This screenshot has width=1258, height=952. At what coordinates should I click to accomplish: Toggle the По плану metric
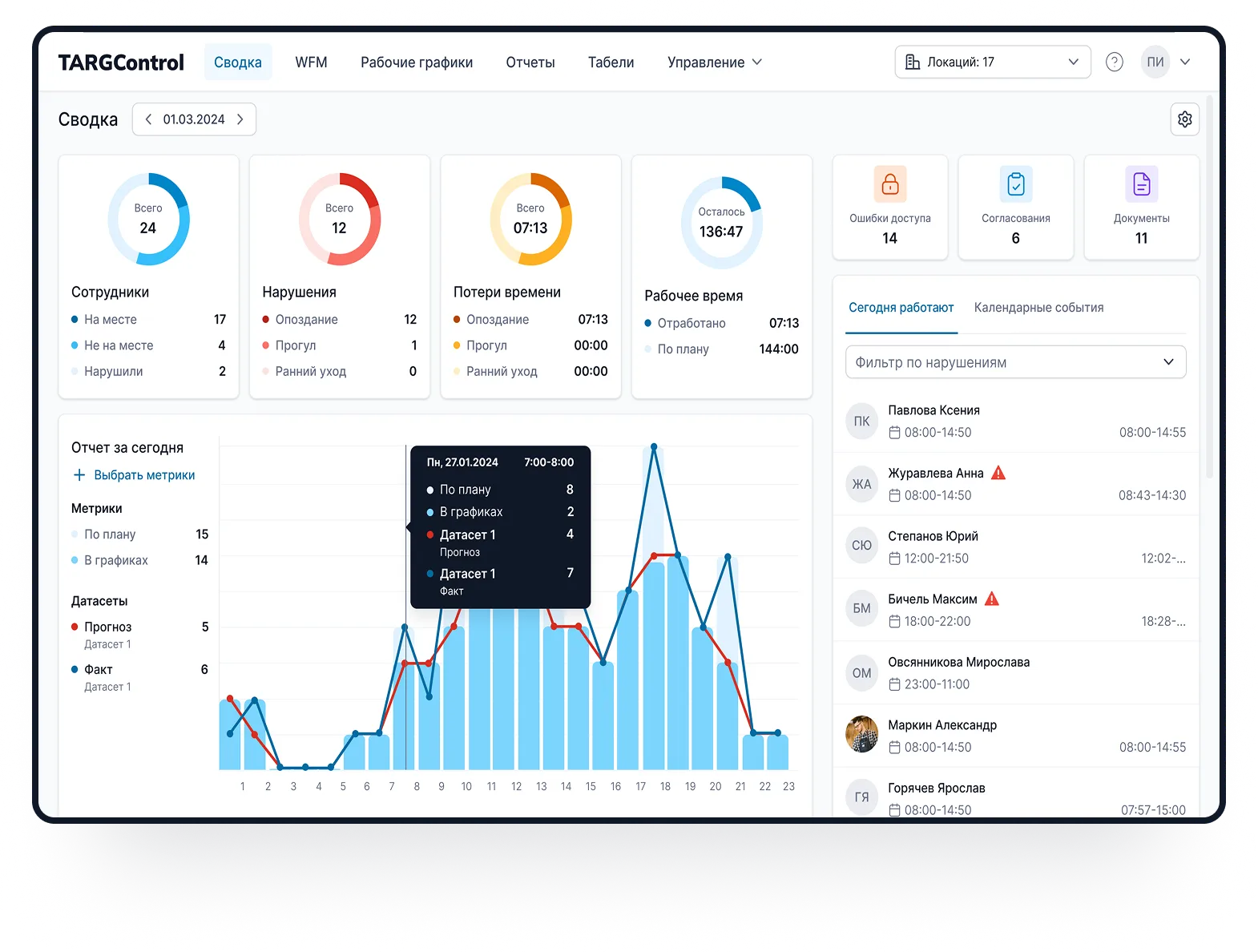[x=139, y=534]
